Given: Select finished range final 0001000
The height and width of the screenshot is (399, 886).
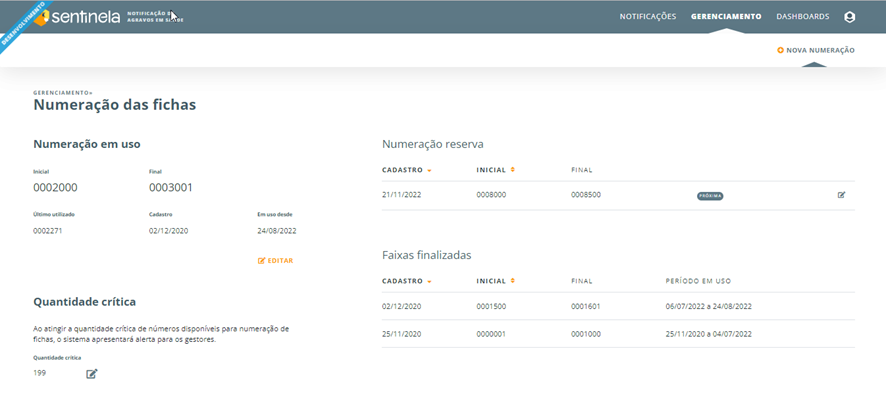Looking at the screenshot, I should [586, 334].
